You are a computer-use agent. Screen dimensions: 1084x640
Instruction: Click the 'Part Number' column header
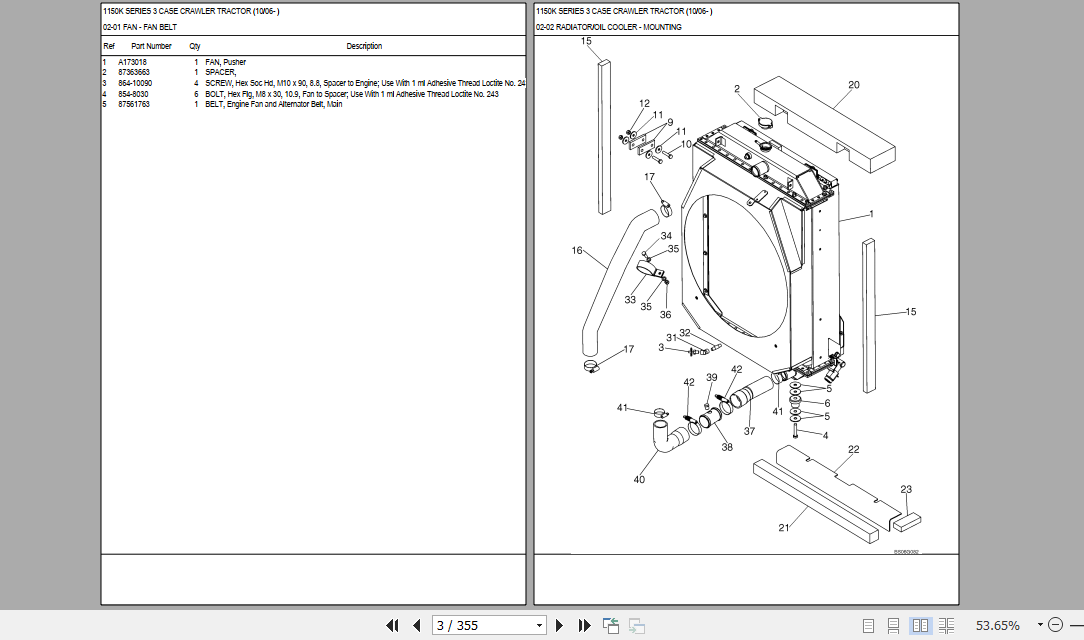click(x=151, y=46)
